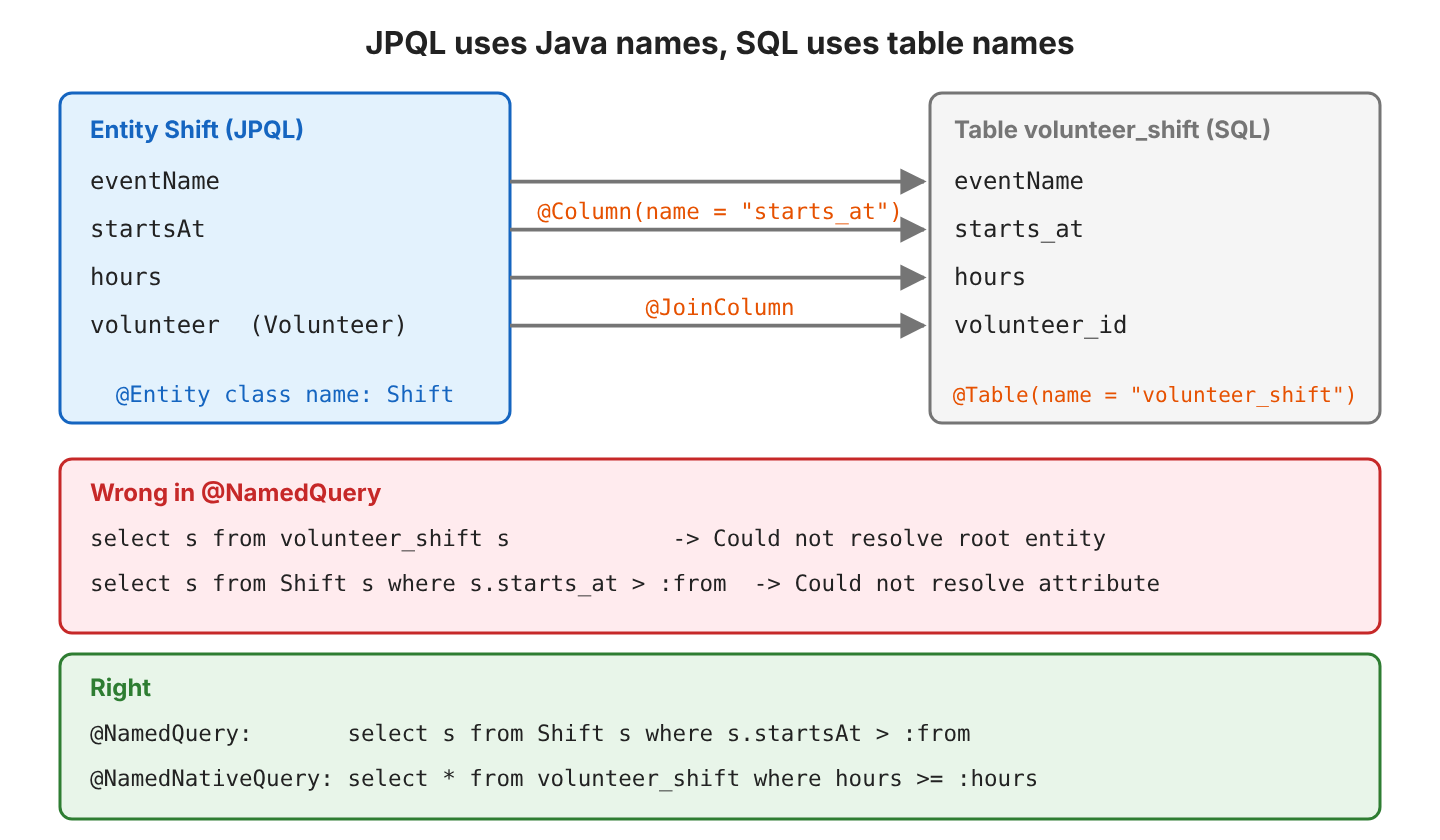
Task: Click the '@Table(name = "volunteer_shift")' annotation
Action: click(x=1154, y=395)
